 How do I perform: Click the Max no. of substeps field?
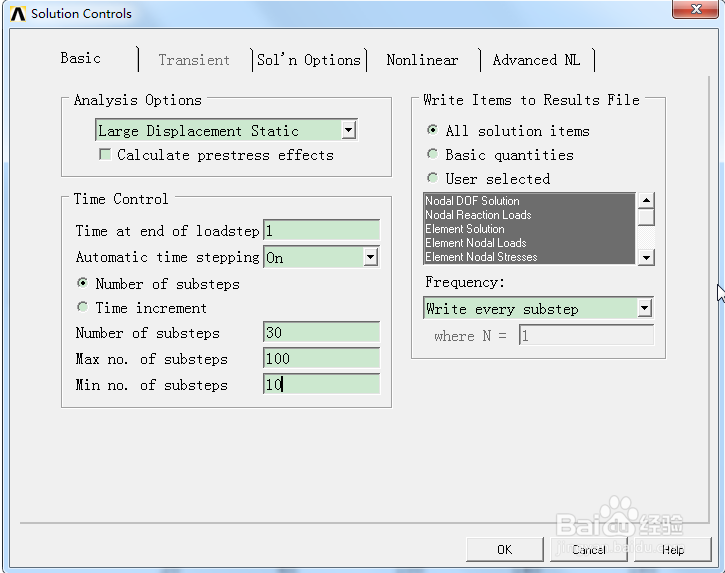pyautogui.click(x=321, y=358)
